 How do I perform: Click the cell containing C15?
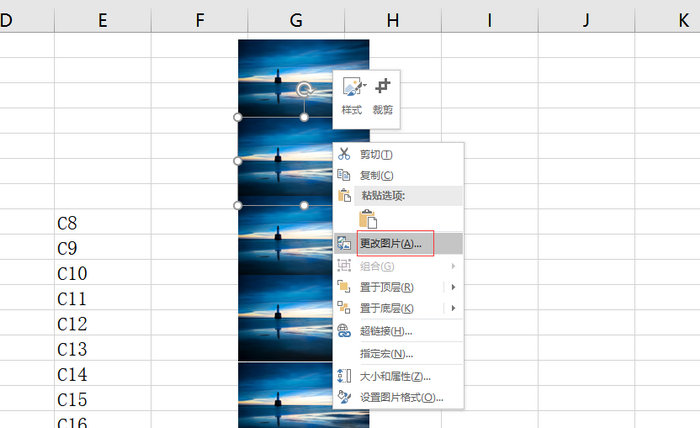[103, 399]
